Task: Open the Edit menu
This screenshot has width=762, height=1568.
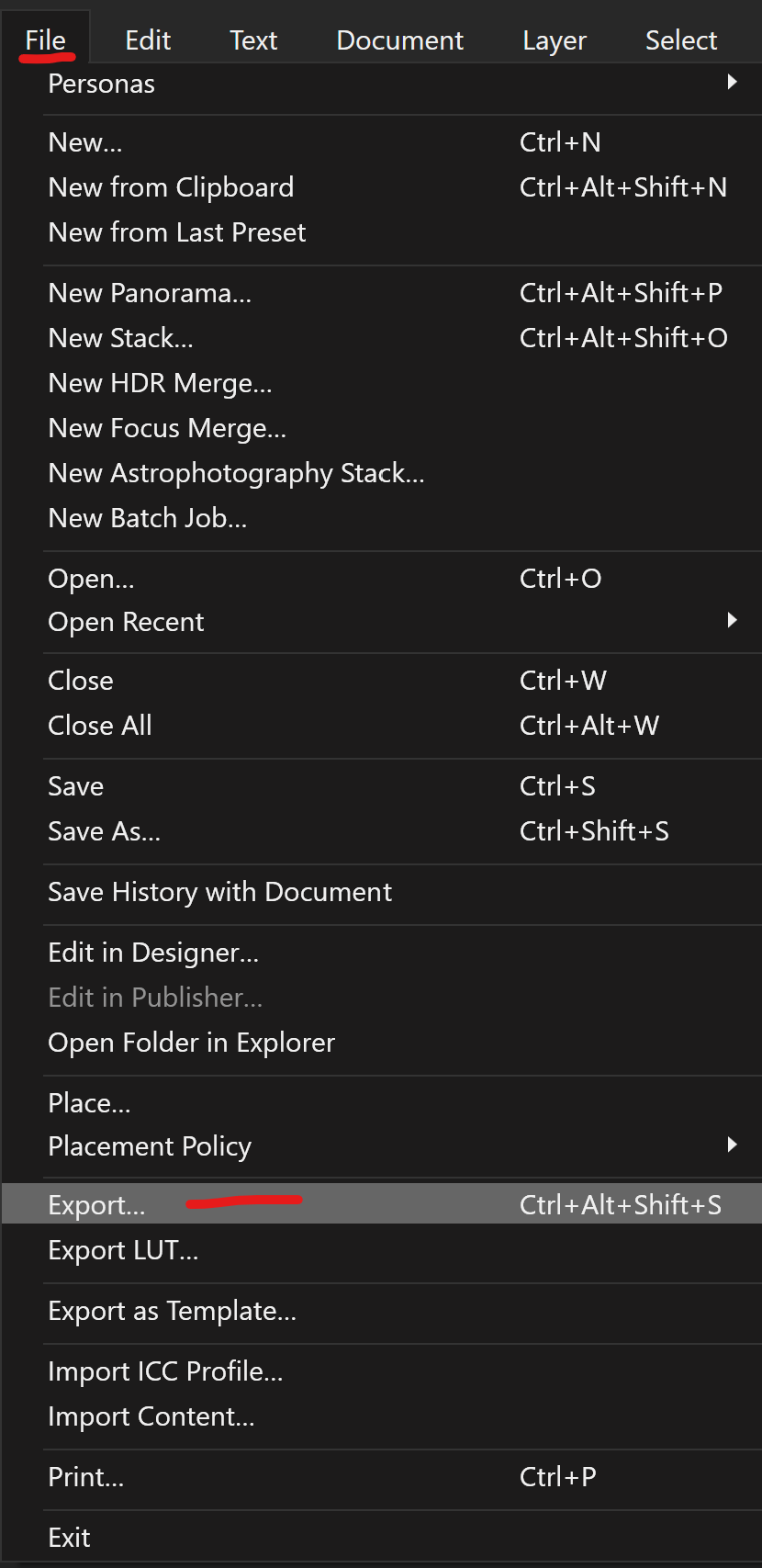Action: point(148,39)
